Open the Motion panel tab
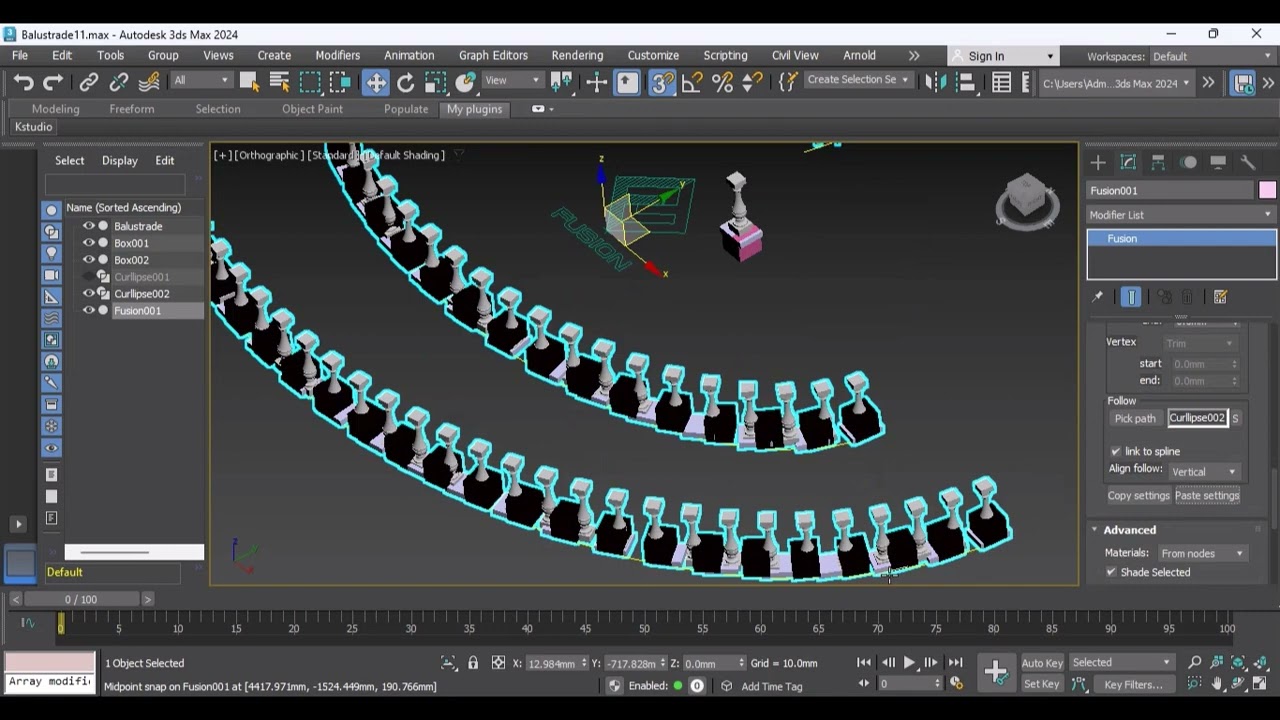The image size is (1280, 720). (1188, 162)
